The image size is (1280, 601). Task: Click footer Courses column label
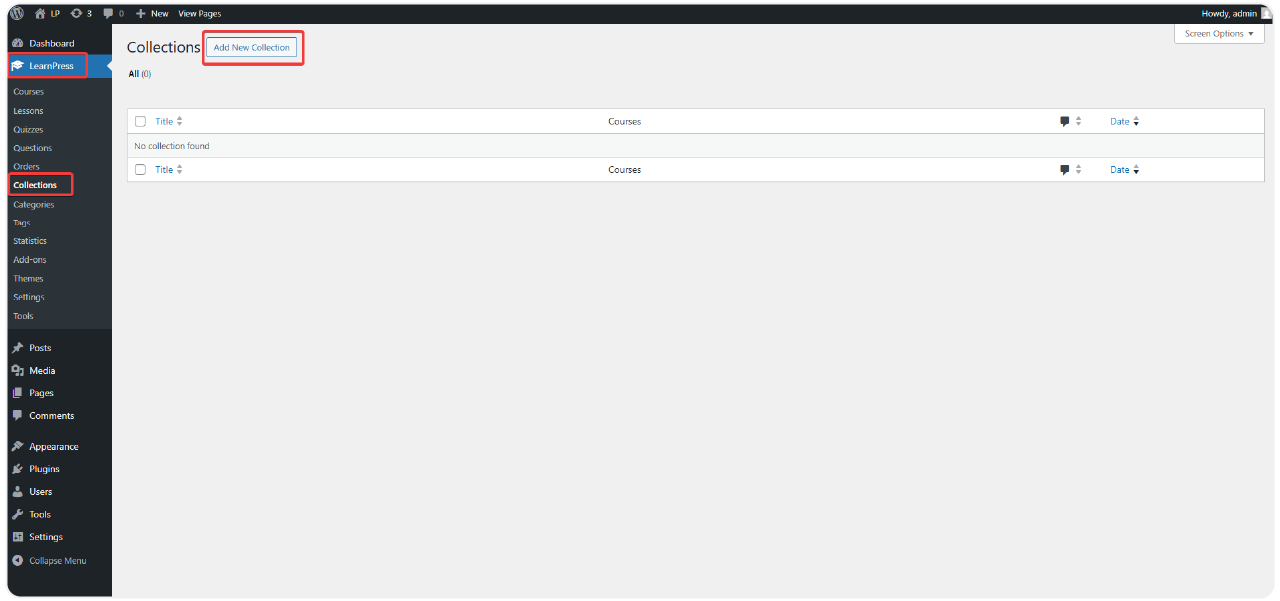(624, 170)
